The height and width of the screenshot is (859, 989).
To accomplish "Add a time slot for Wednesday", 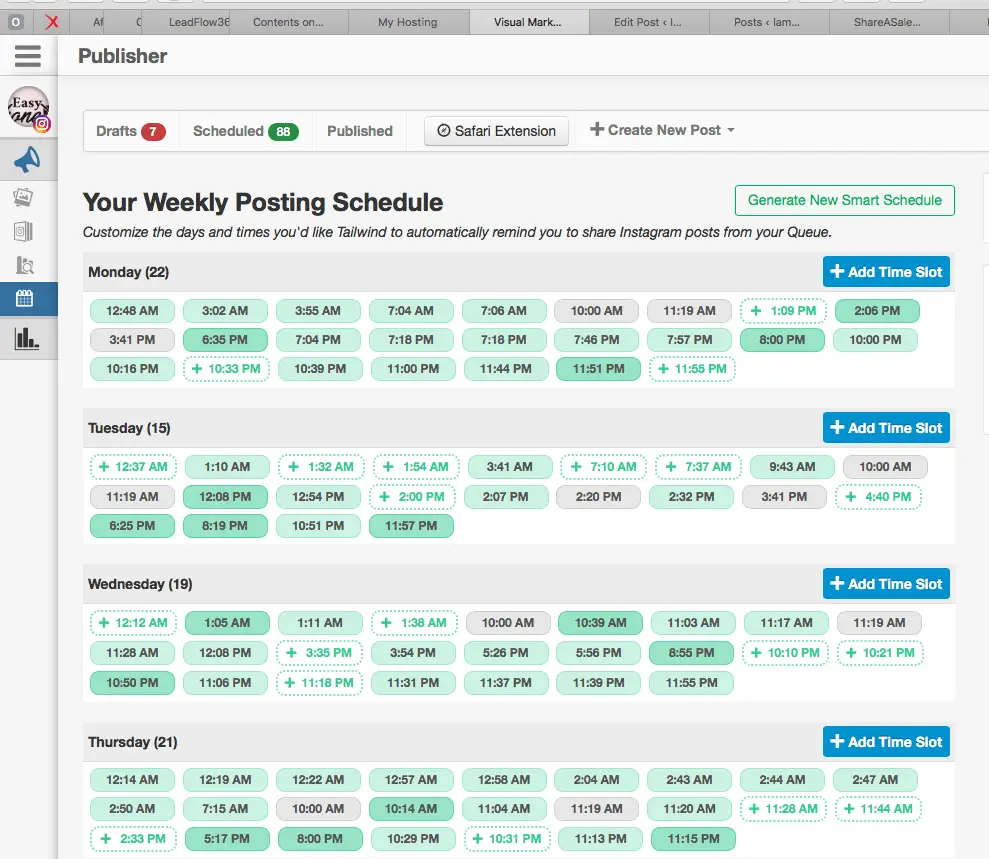I will click(x=886, y=584).
